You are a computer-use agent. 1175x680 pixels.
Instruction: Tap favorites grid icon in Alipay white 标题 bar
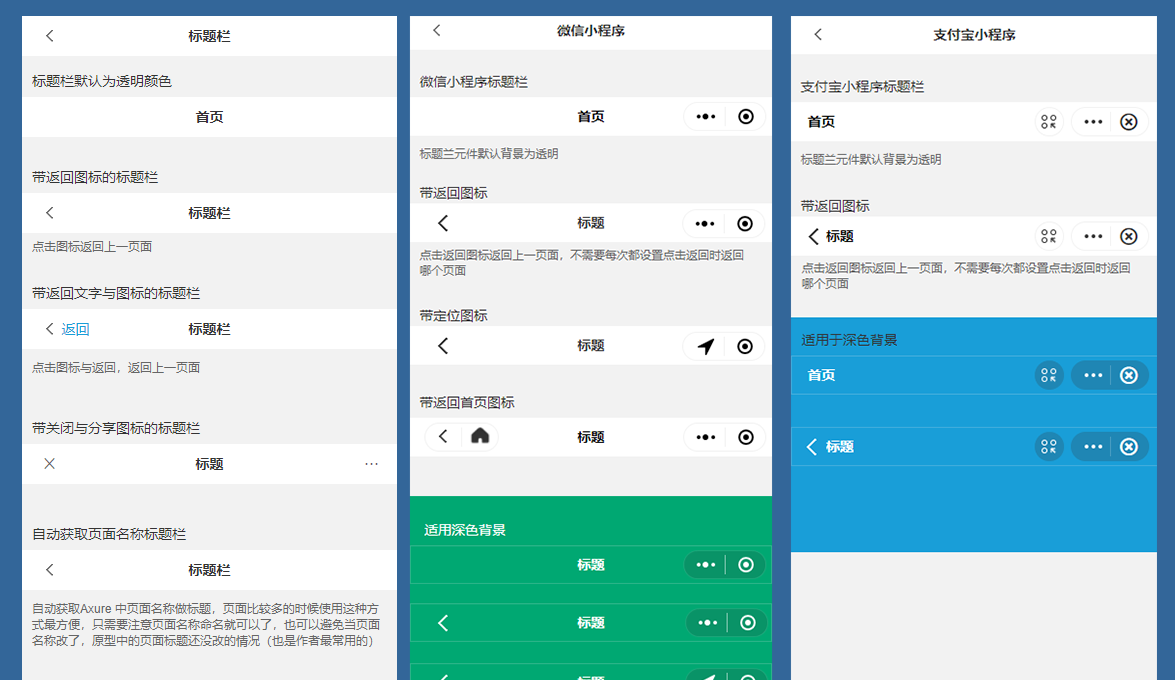[1048, 236]
